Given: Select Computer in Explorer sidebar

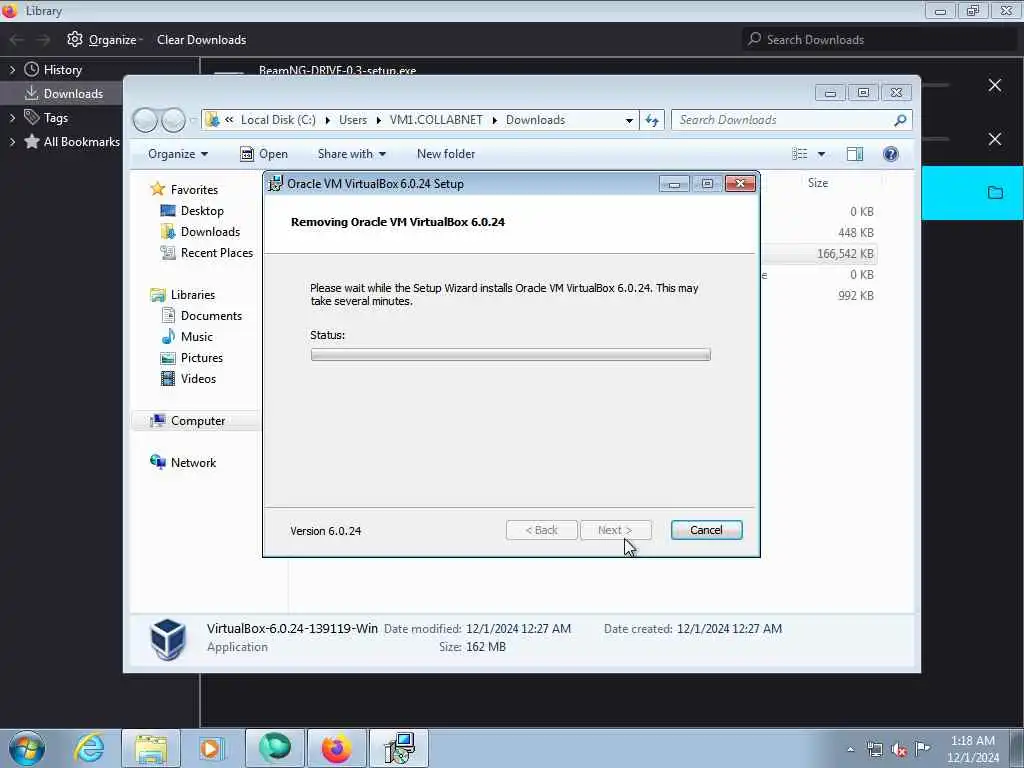Looking at the screenshot, I should click(197, 421).
